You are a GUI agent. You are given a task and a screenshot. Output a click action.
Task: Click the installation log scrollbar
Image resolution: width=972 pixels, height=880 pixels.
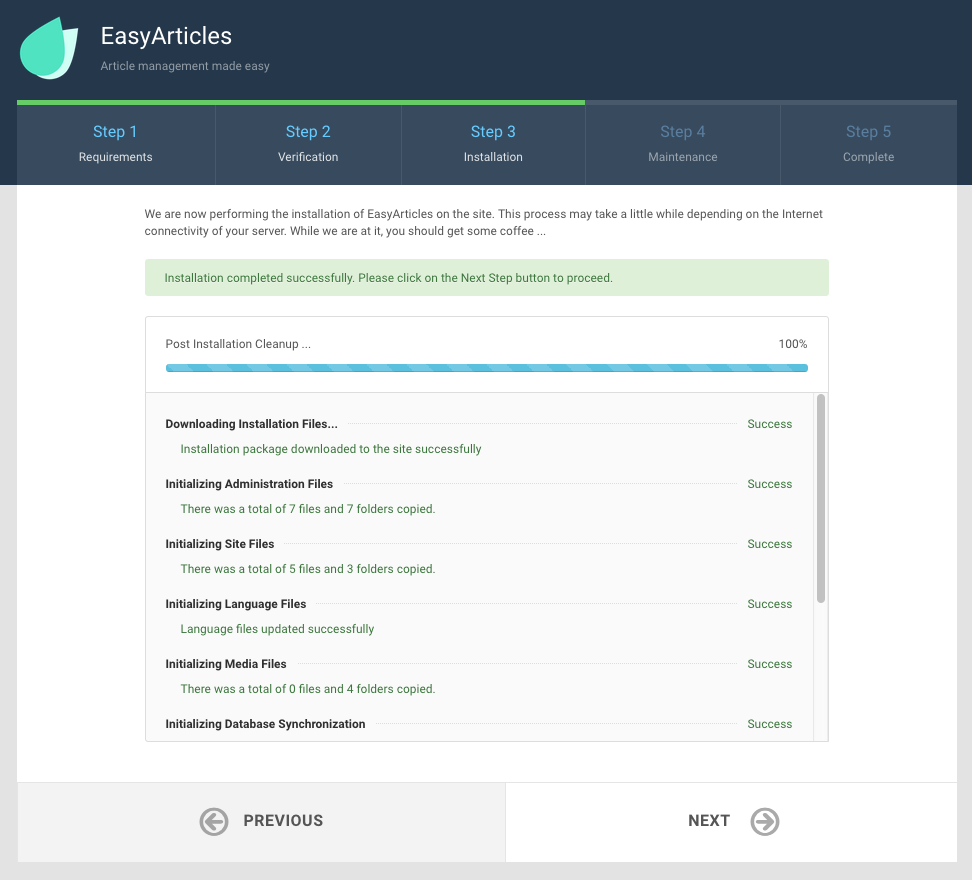821,498
